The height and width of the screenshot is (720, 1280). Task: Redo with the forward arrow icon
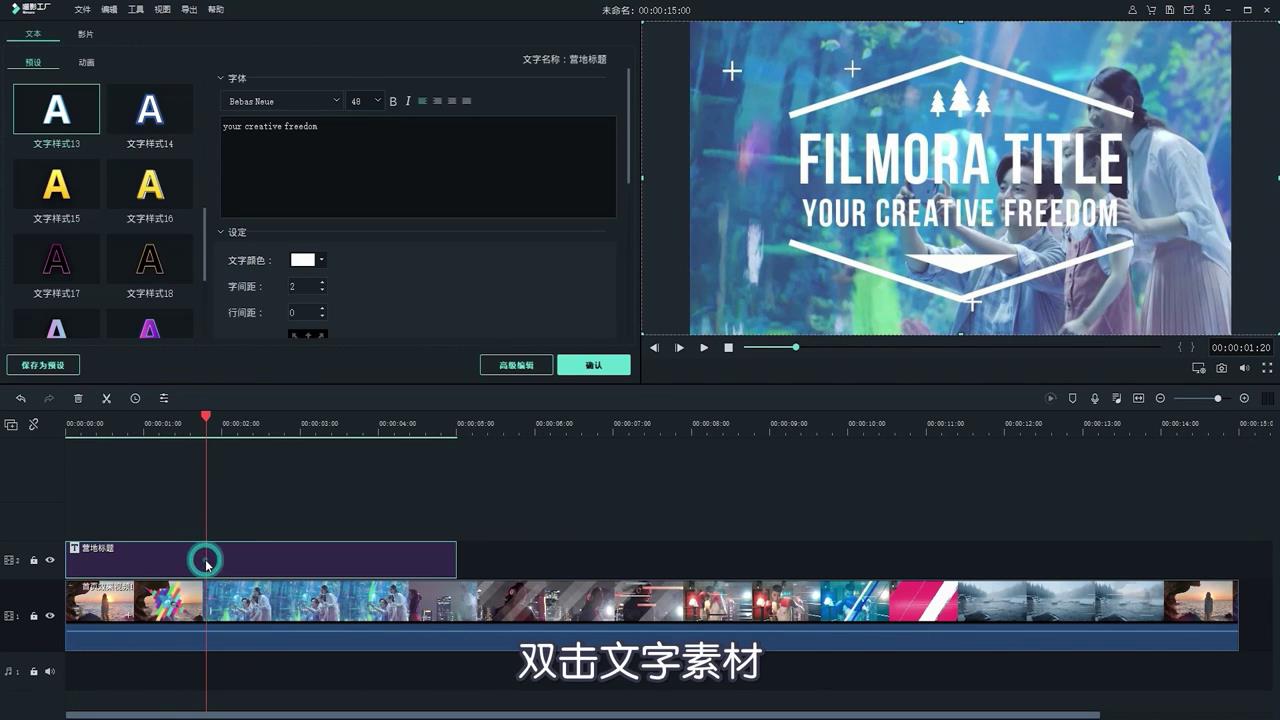pyautogui.click(x=48, y=398)
